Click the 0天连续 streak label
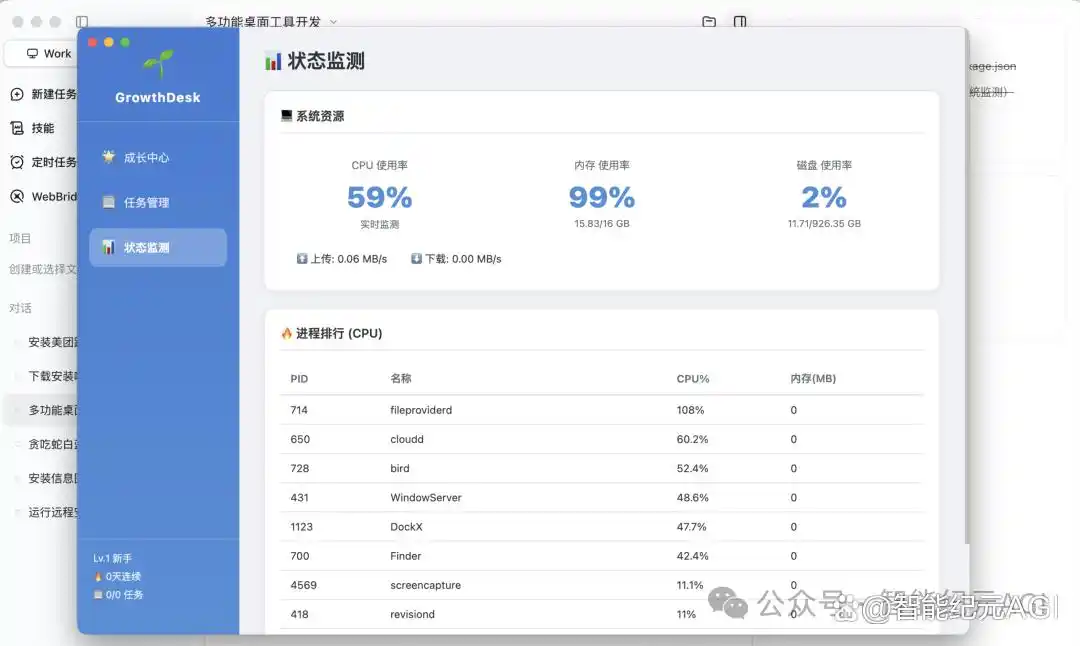Viewport: 1080px width, 646px height. coord(117,576)
